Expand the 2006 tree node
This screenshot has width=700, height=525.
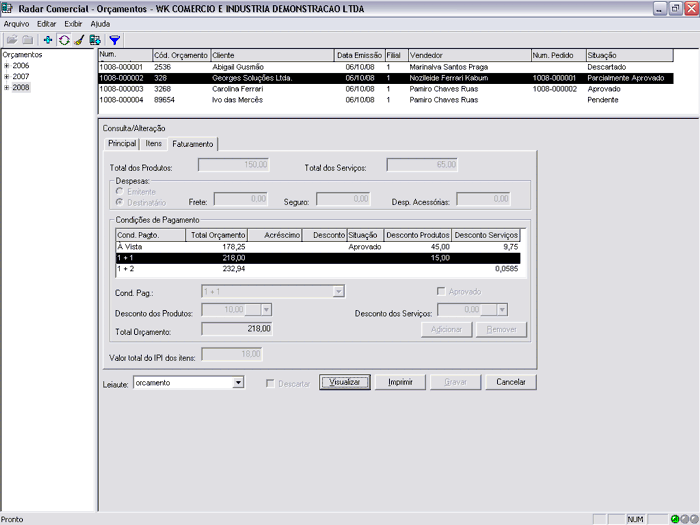[x=7, y=65]
